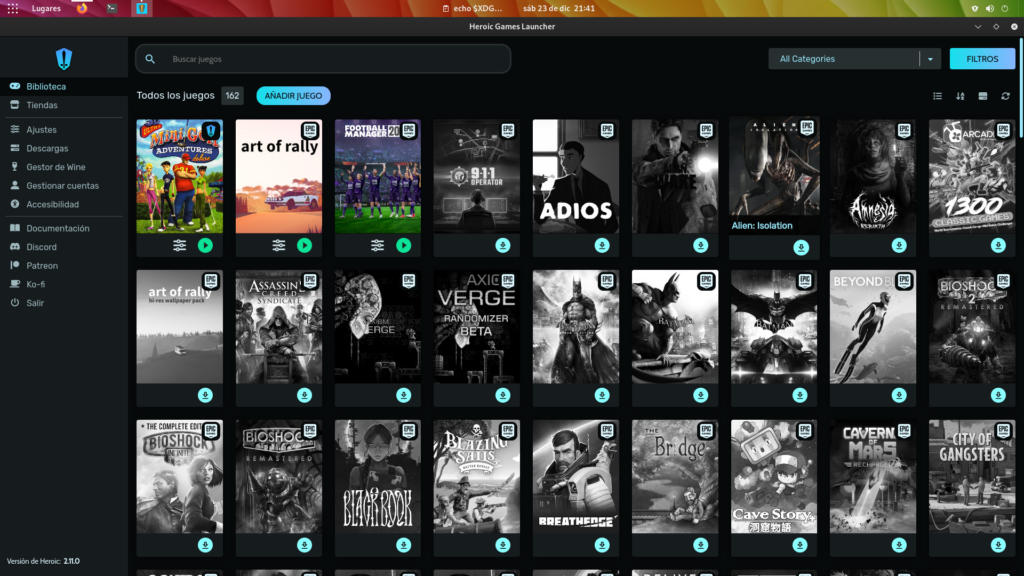Open settings for Football Manager game
This screenshot has width=1024, height=576.
point(378,245)
